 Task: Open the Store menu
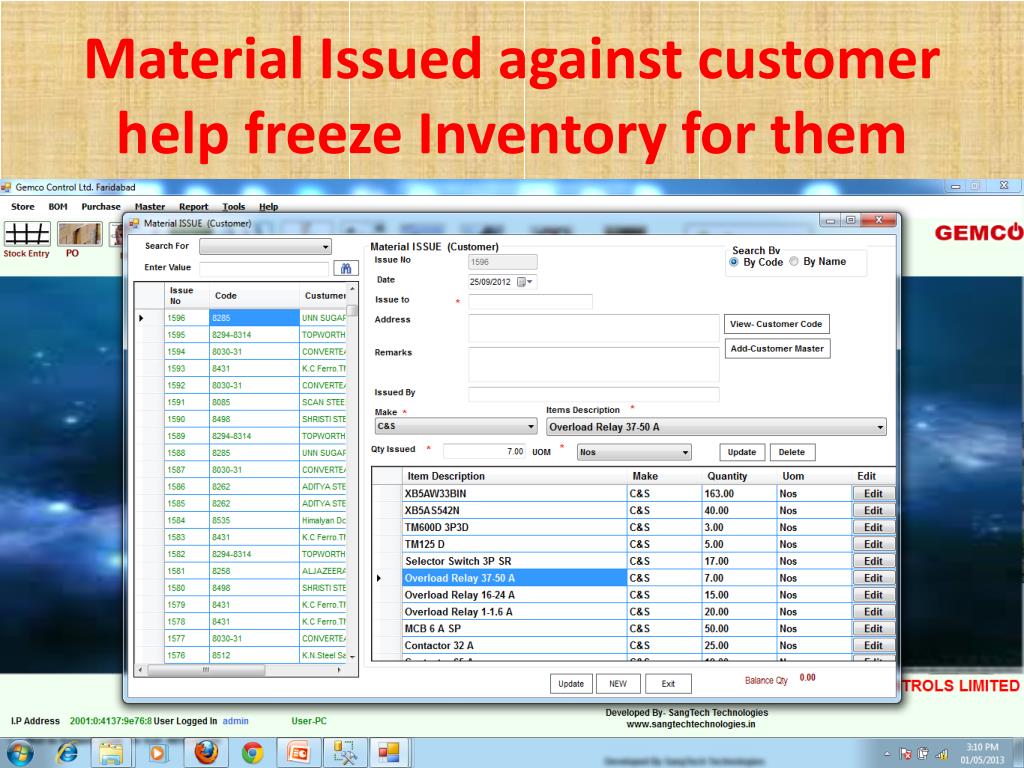pyautogui.click(x=23, y=207)
